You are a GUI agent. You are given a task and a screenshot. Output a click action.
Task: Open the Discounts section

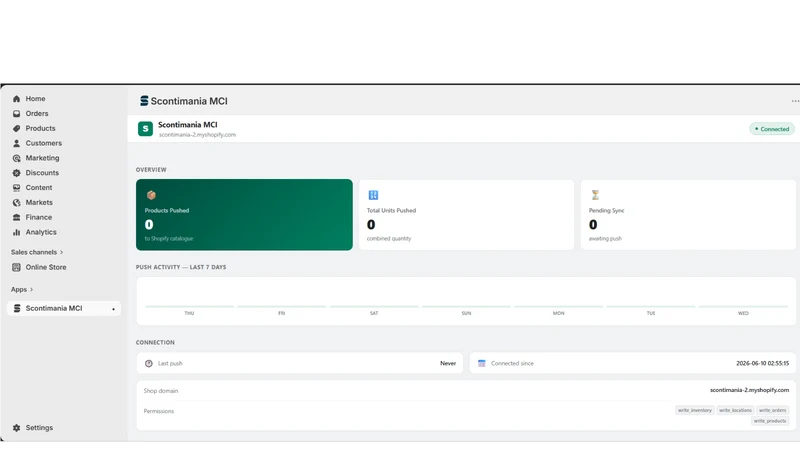pos(42,172)
